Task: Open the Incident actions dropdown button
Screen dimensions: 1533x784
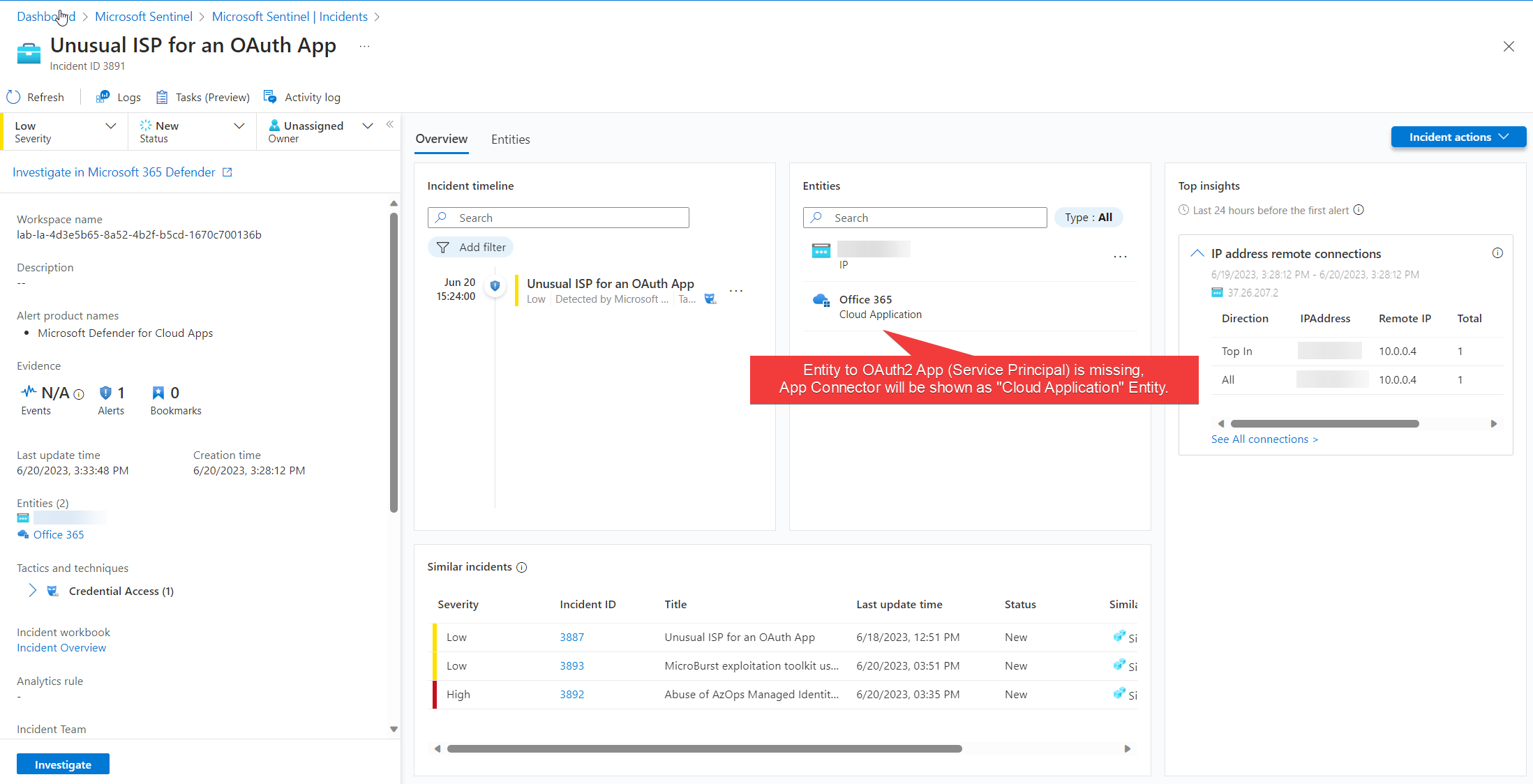Action: pyautogui.click(x=1458, y=137)
